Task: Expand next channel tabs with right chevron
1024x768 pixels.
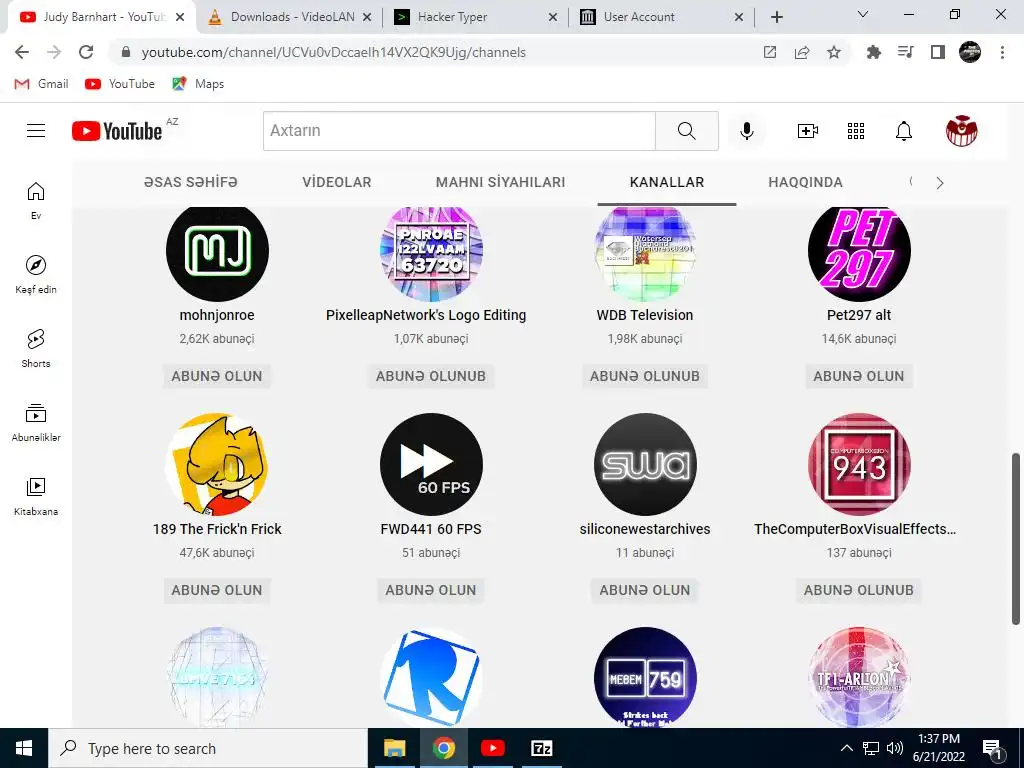Action: tap(940, 184)
